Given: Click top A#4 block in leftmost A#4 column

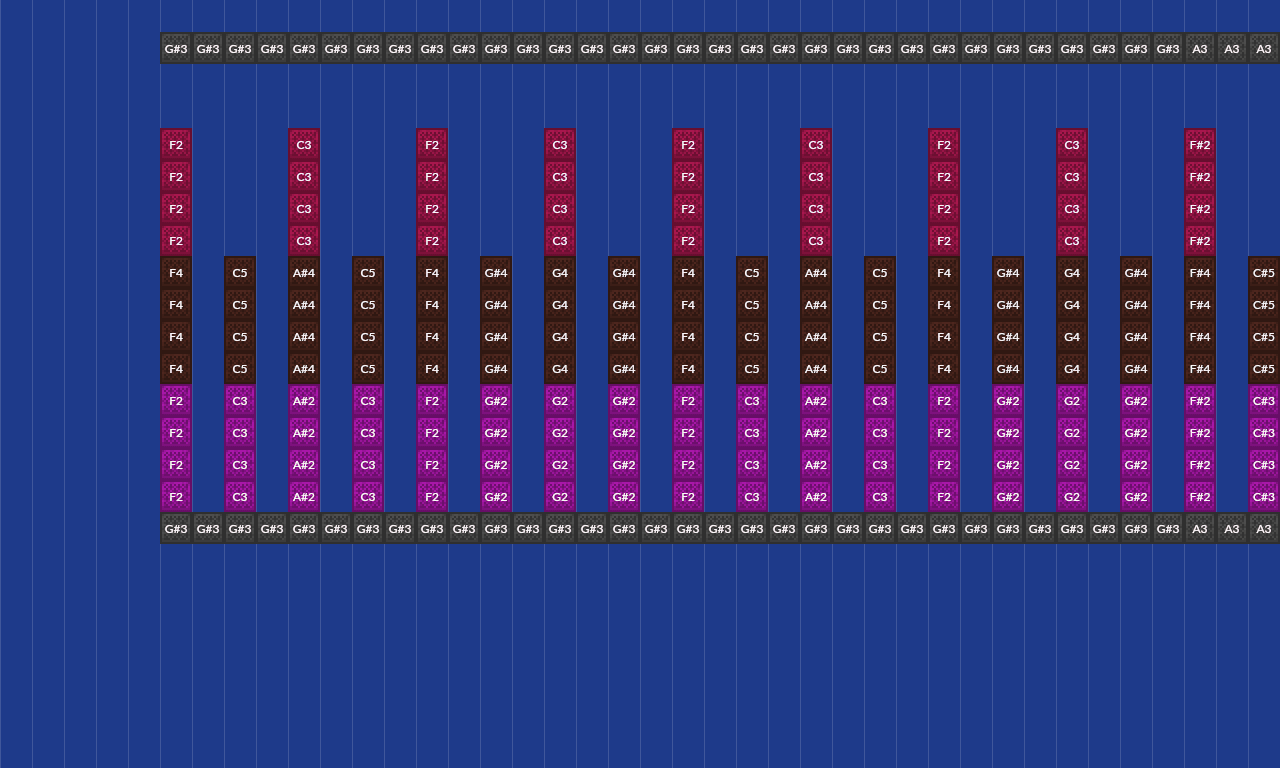Looking at the screenshot, I should point(304,273).
